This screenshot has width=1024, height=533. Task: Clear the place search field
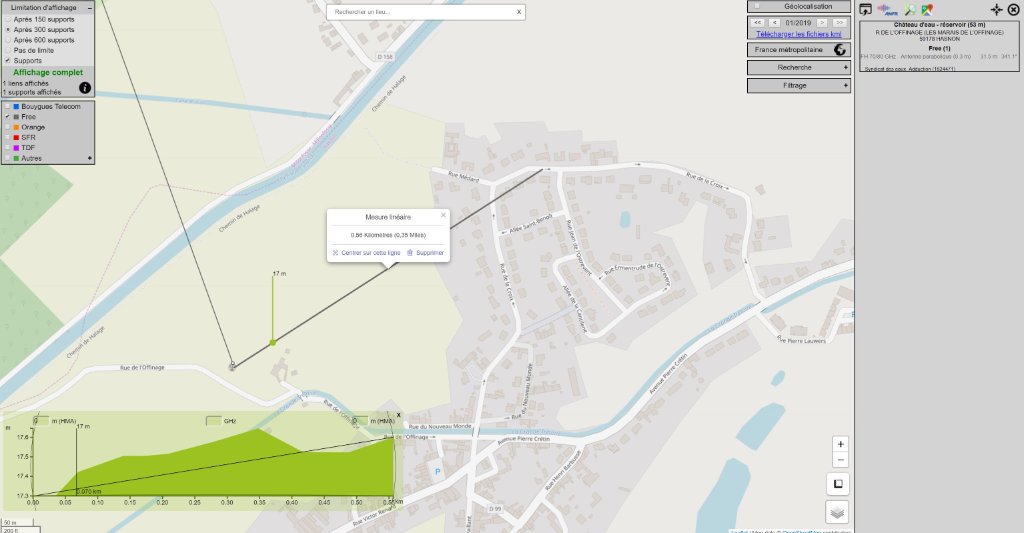519,12
